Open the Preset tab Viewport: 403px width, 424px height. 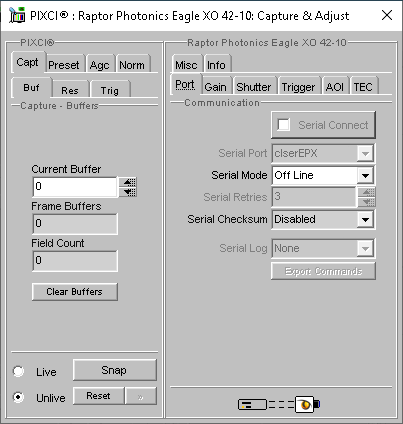(64, 64)
